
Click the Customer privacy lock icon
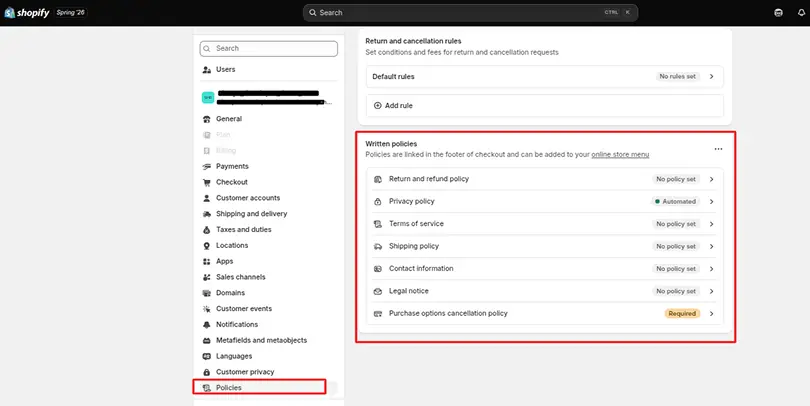pos(207,372)
